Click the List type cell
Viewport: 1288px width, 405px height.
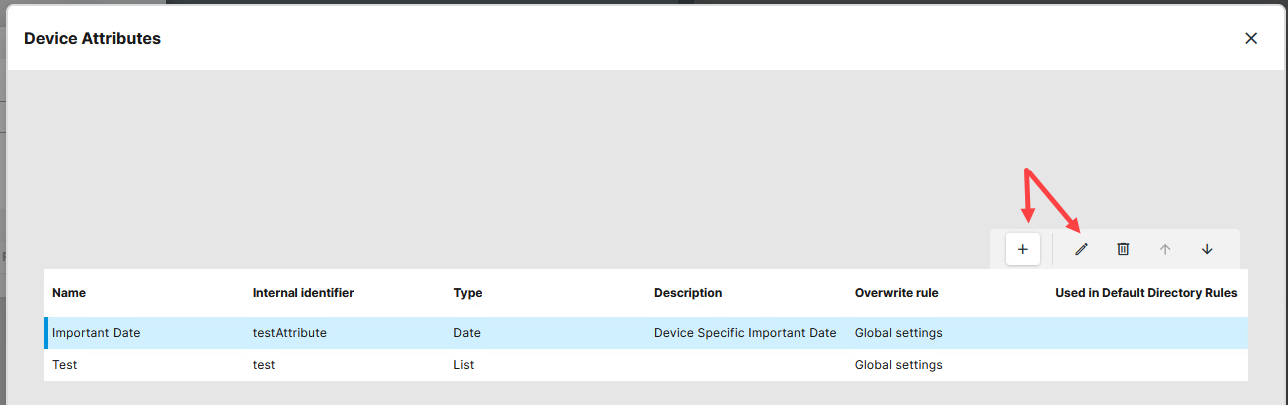pyautogui.click(x=464, y=365)
